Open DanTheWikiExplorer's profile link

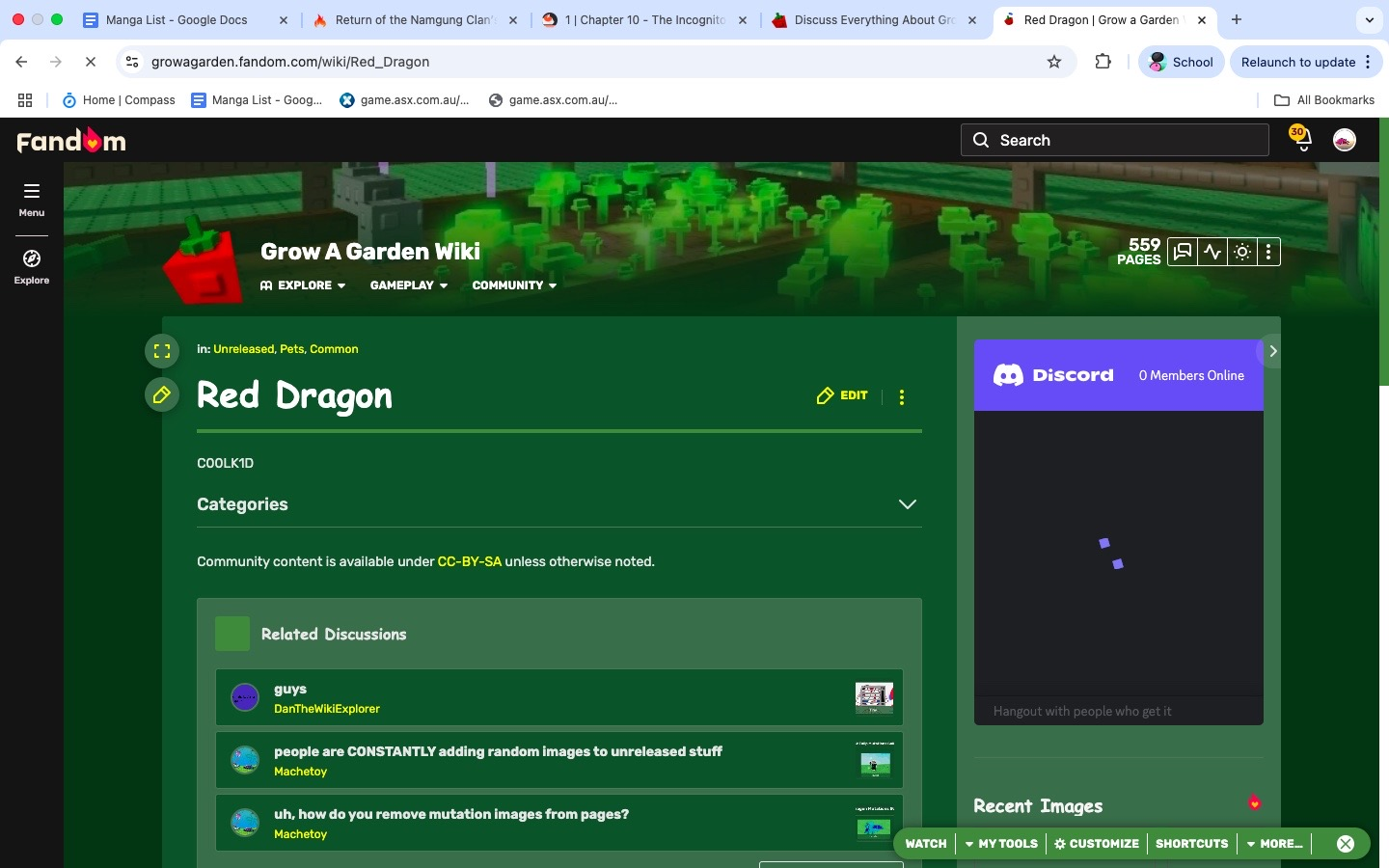[x=327, y=709]
